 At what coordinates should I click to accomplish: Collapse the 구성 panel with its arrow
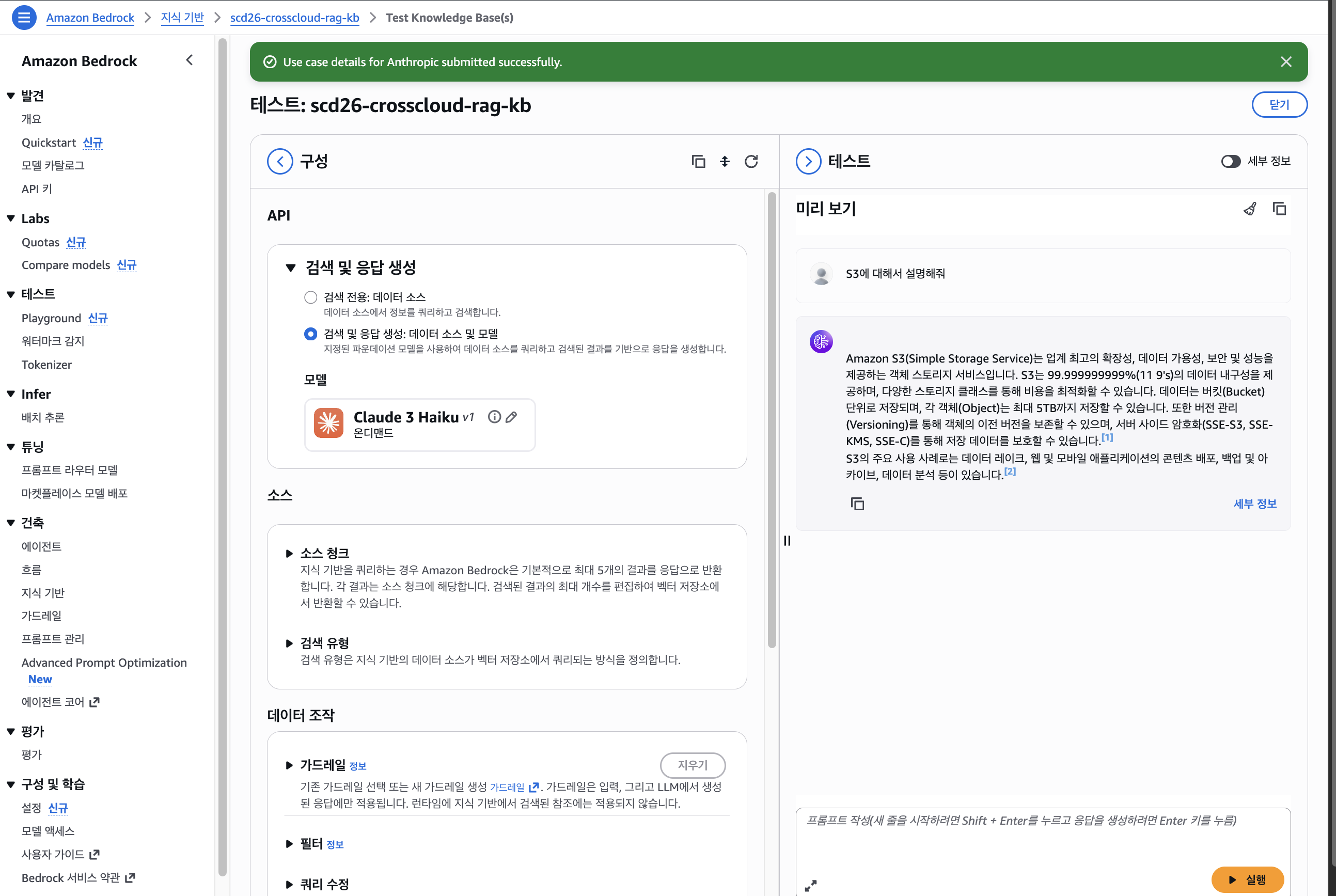point(280,162)
